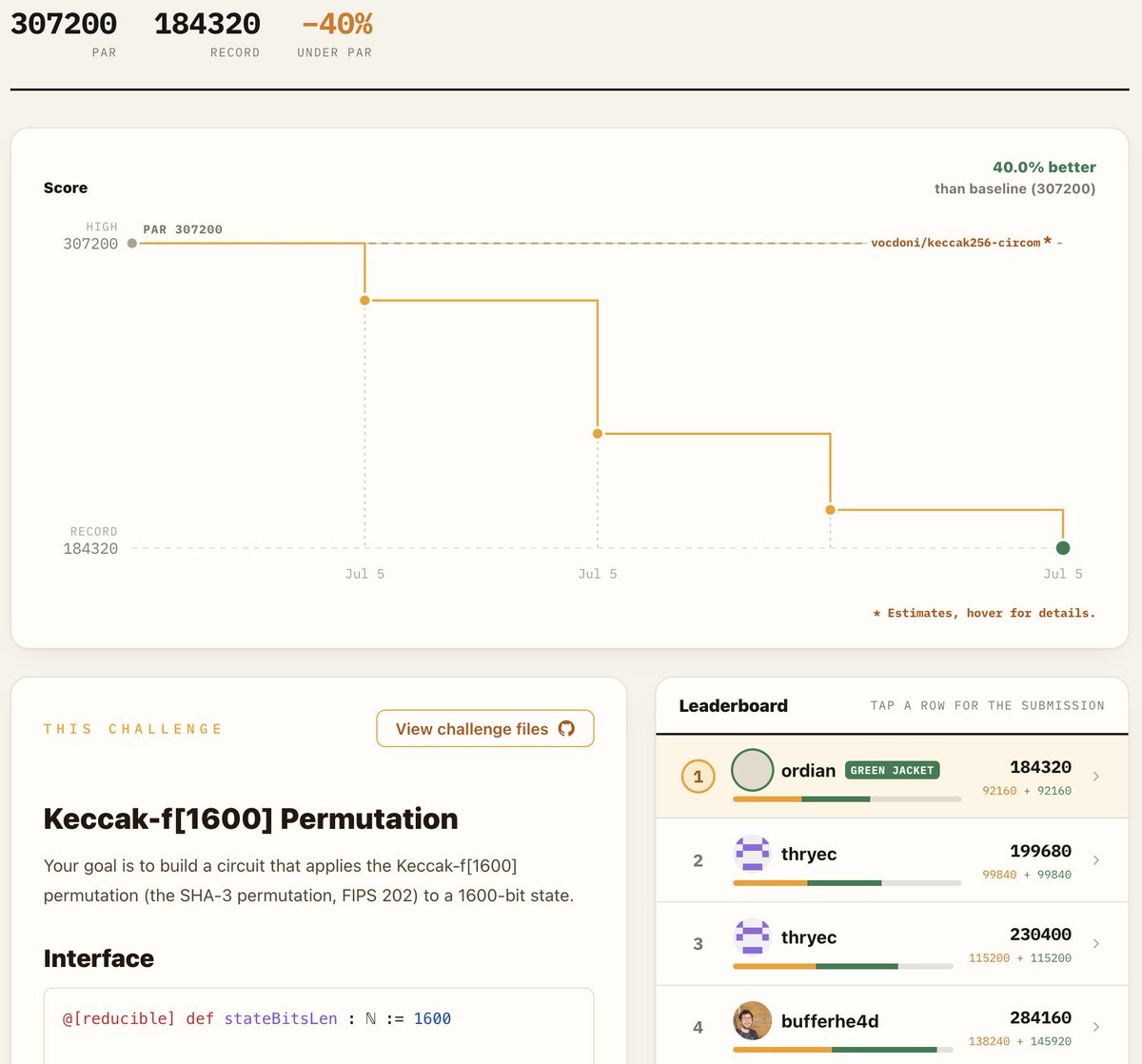Click the 230400 score

click(x=1040, y=935)
